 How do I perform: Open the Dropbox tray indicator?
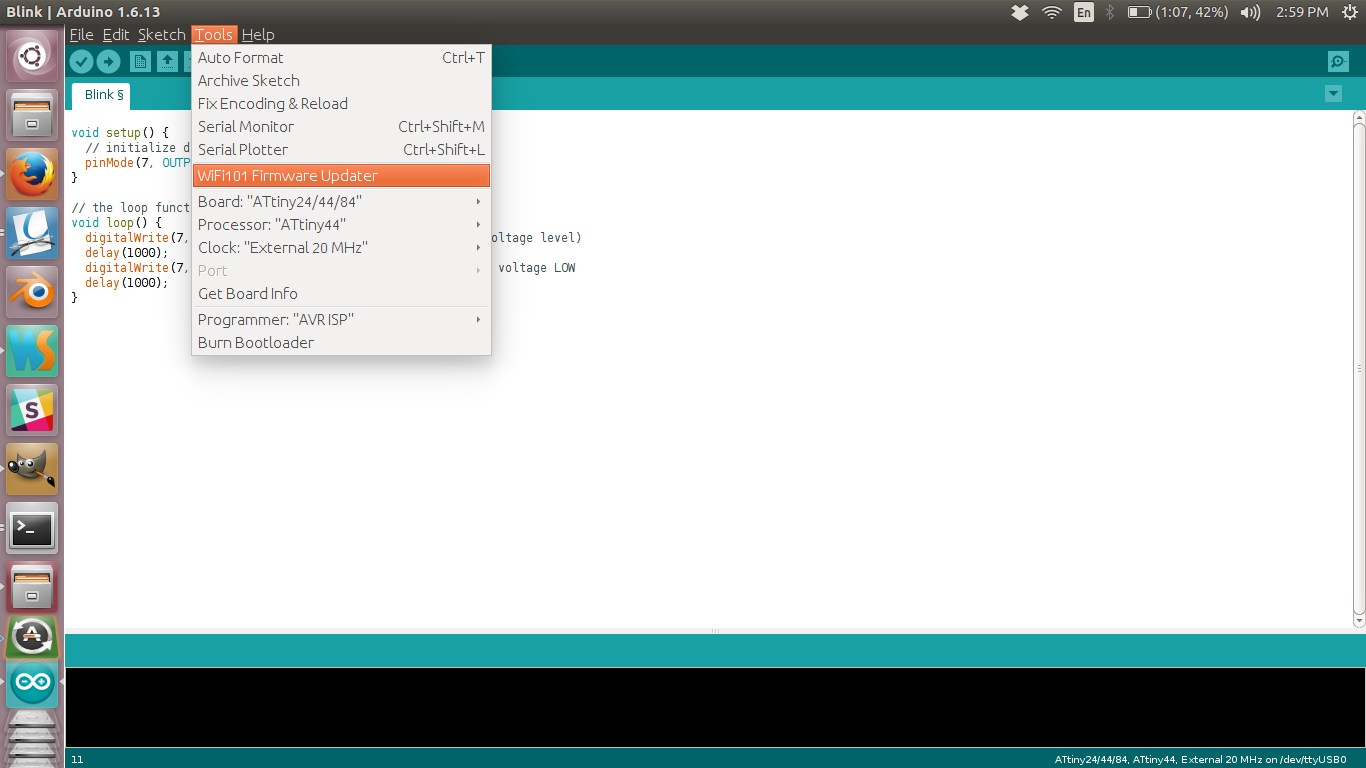point(1020,12)
